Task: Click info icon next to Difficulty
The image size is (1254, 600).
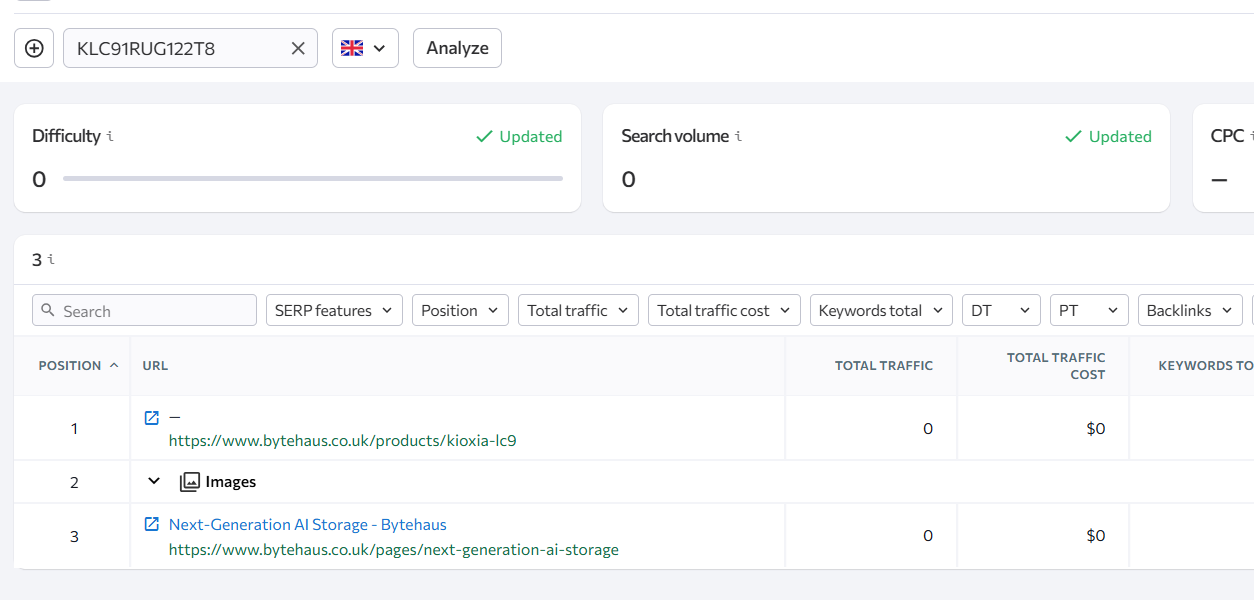Action: click(x=110, y=137)
